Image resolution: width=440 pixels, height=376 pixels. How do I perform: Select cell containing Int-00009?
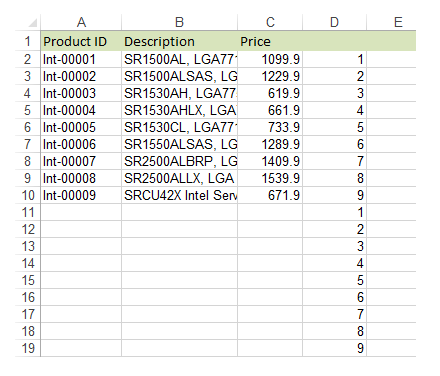[81, 195]
